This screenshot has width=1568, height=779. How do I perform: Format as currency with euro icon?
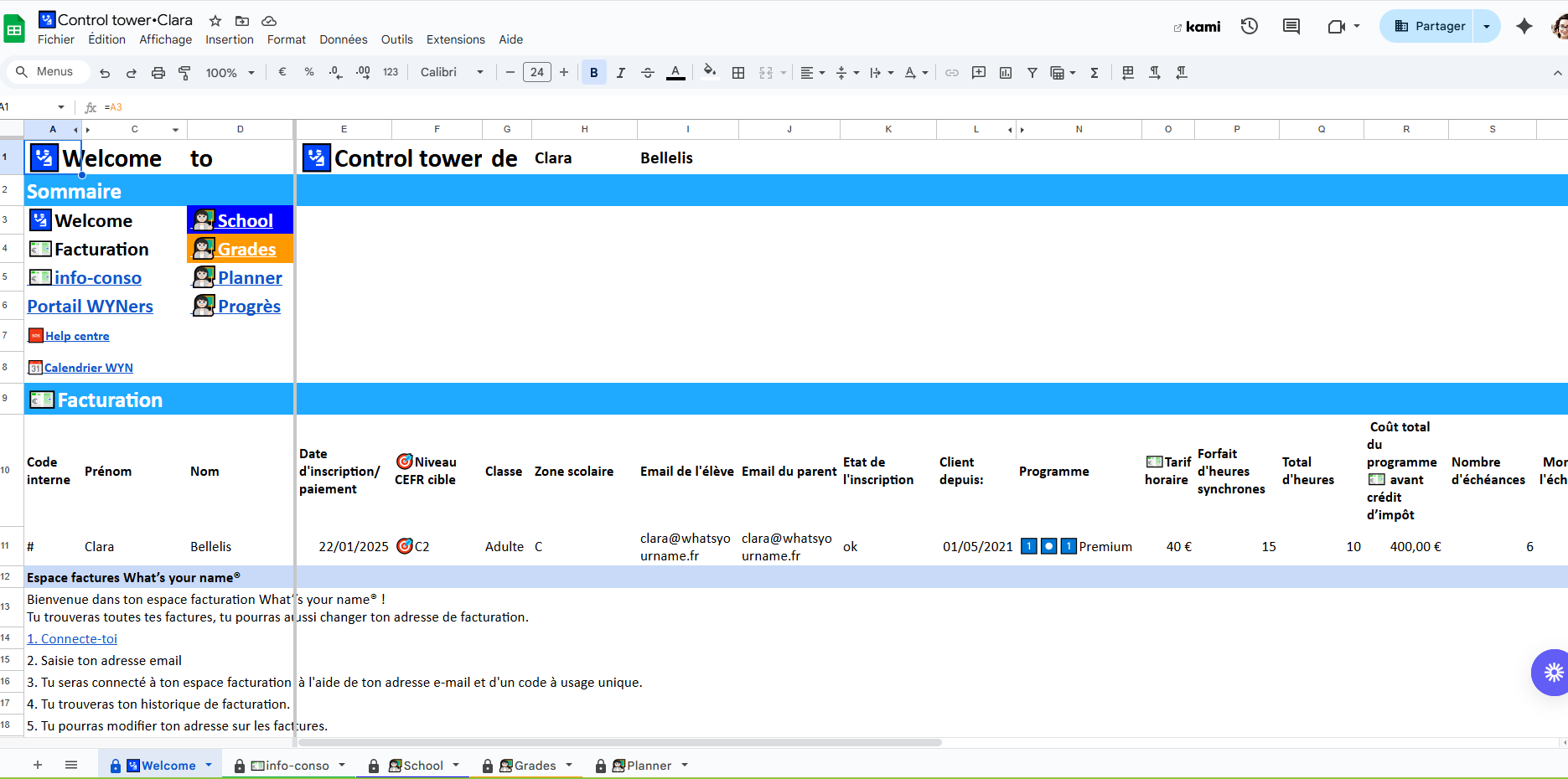282,72
